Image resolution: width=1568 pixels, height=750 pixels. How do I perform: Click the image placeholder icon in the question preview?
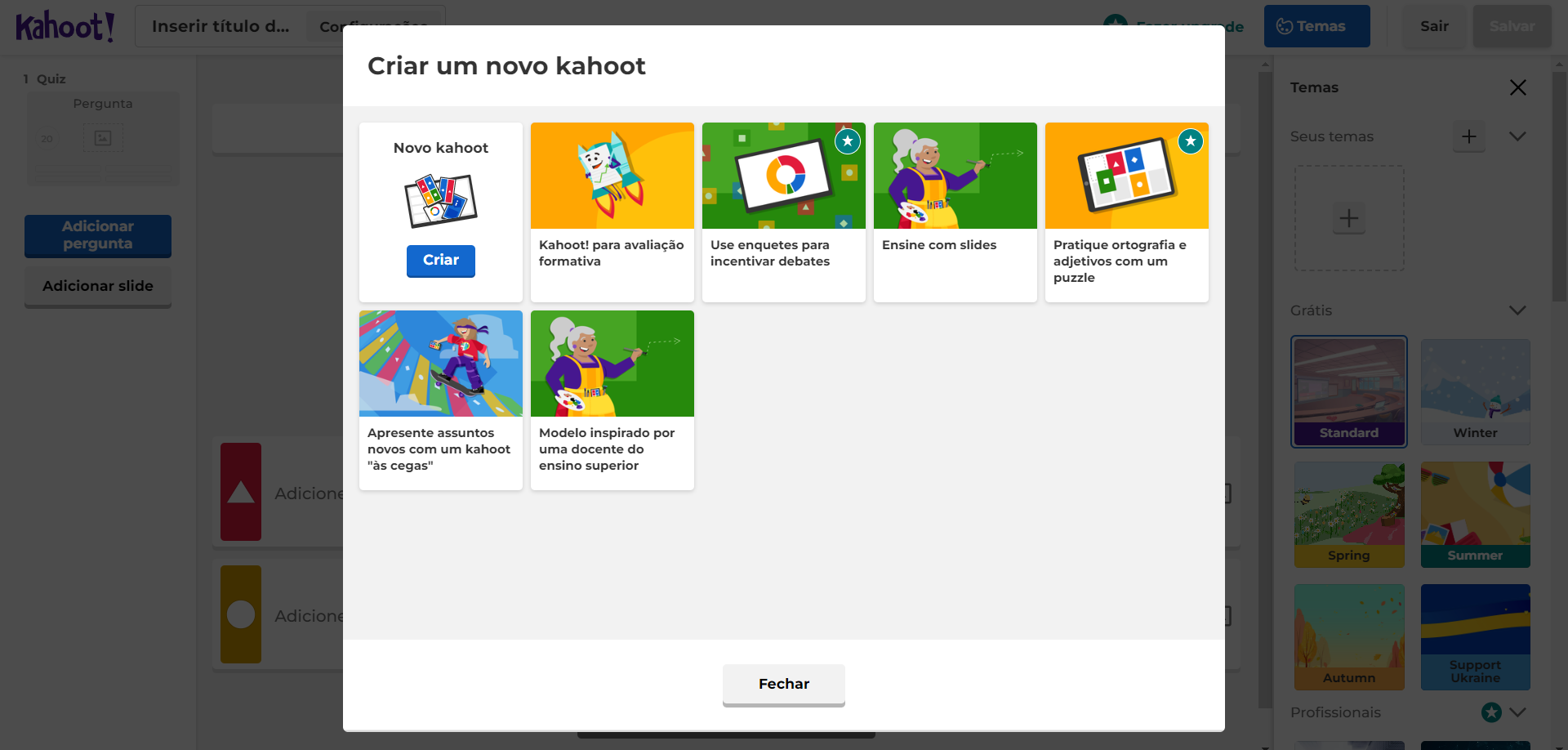(x=104, y=137)
